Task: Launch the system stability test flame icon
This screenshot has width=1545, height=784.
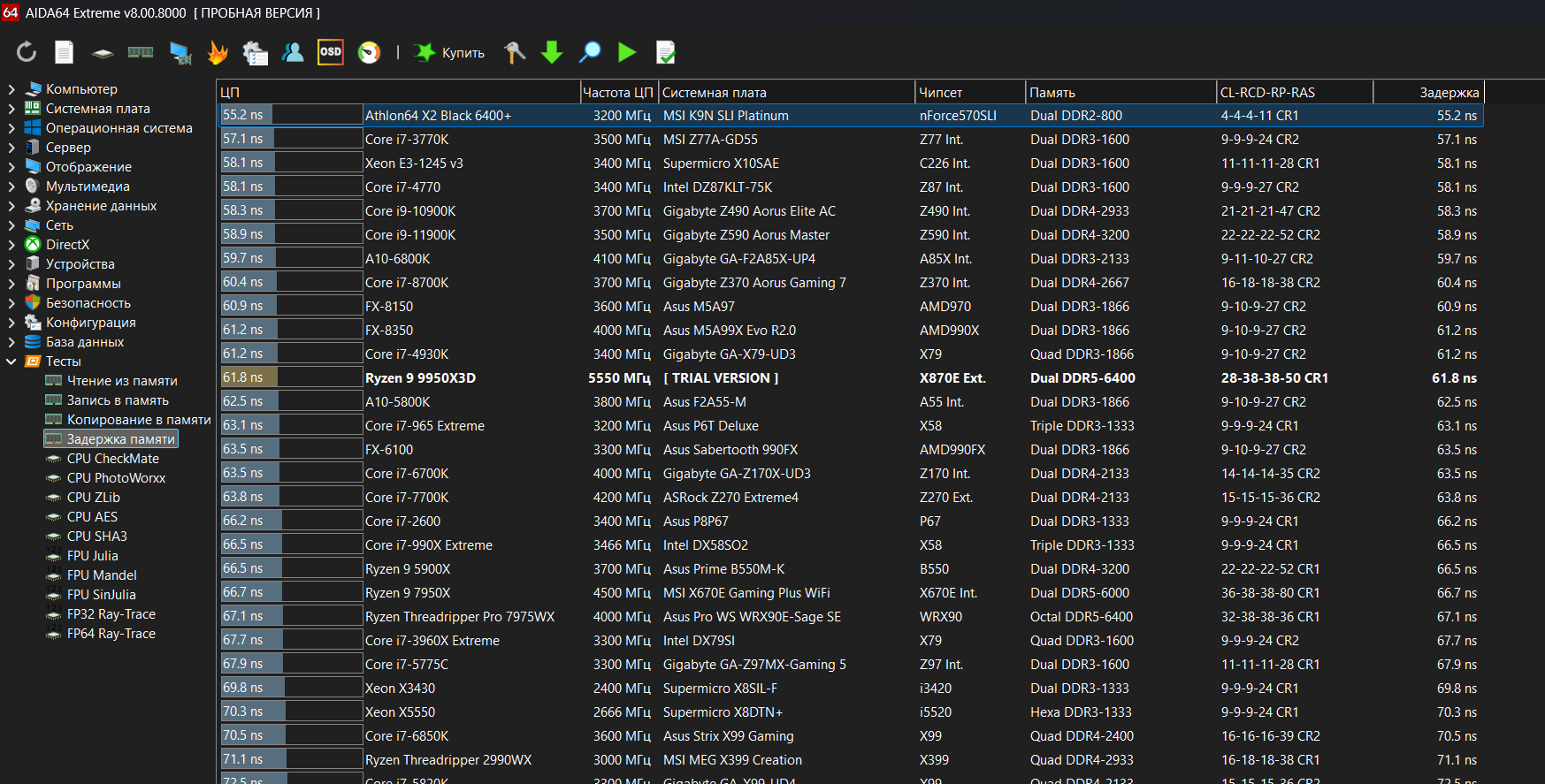Action: (218, 53)
